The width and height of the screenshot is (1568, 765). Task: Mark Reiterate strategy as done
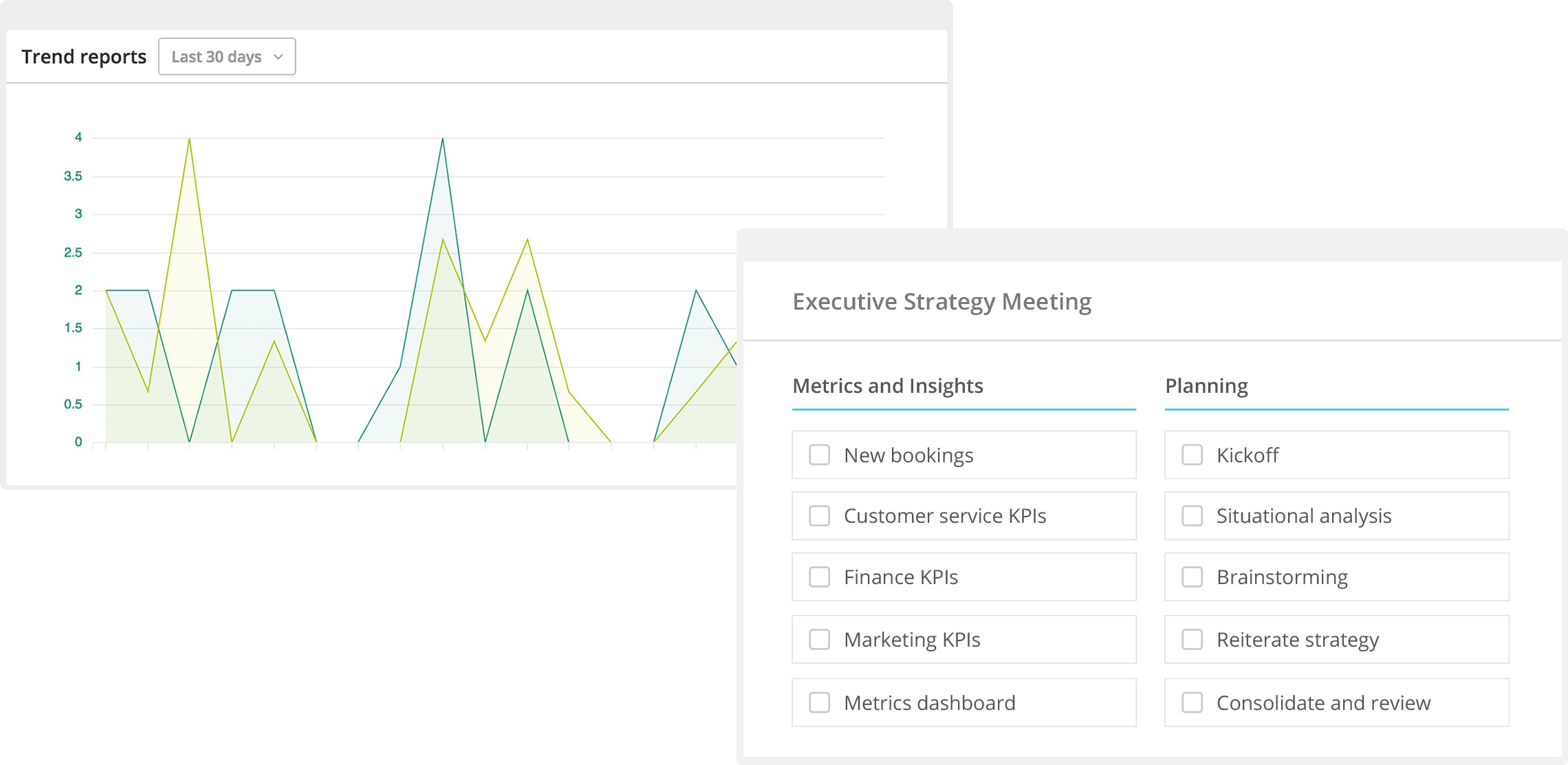point(1192,639)
